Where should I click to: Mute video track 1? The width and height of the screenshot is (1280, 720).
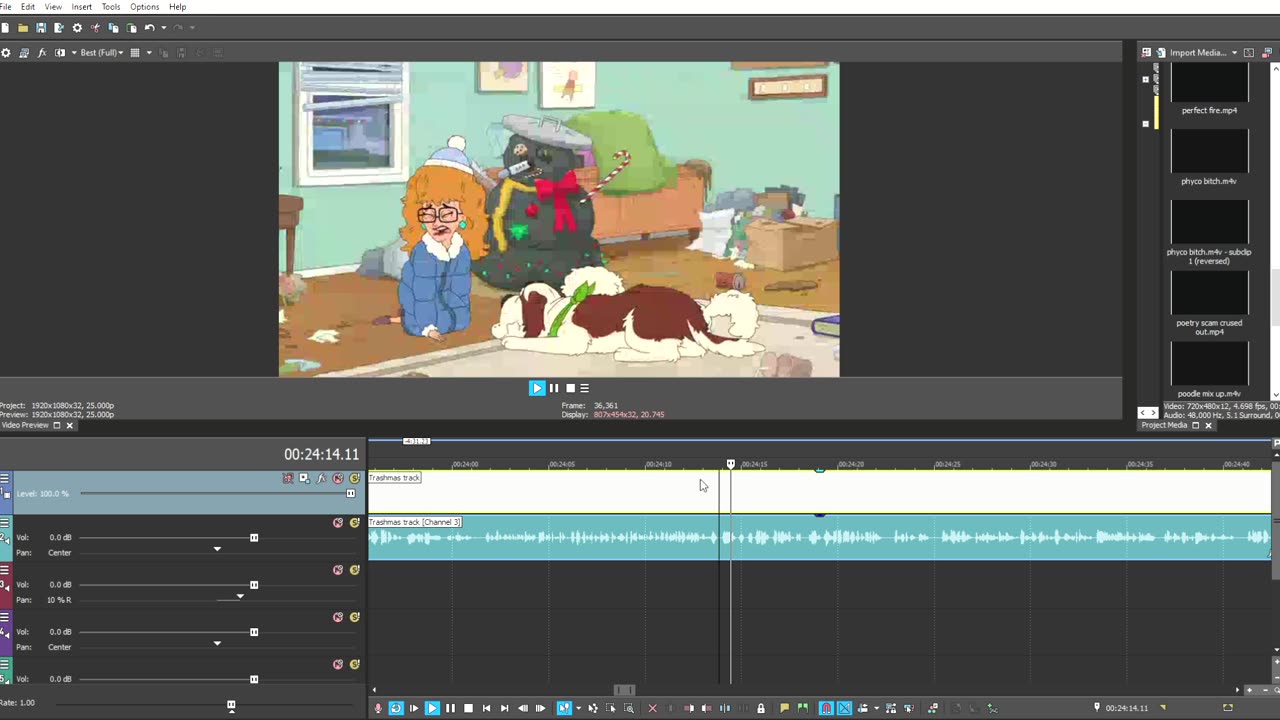pyautogui.click(x=338, y=478)
